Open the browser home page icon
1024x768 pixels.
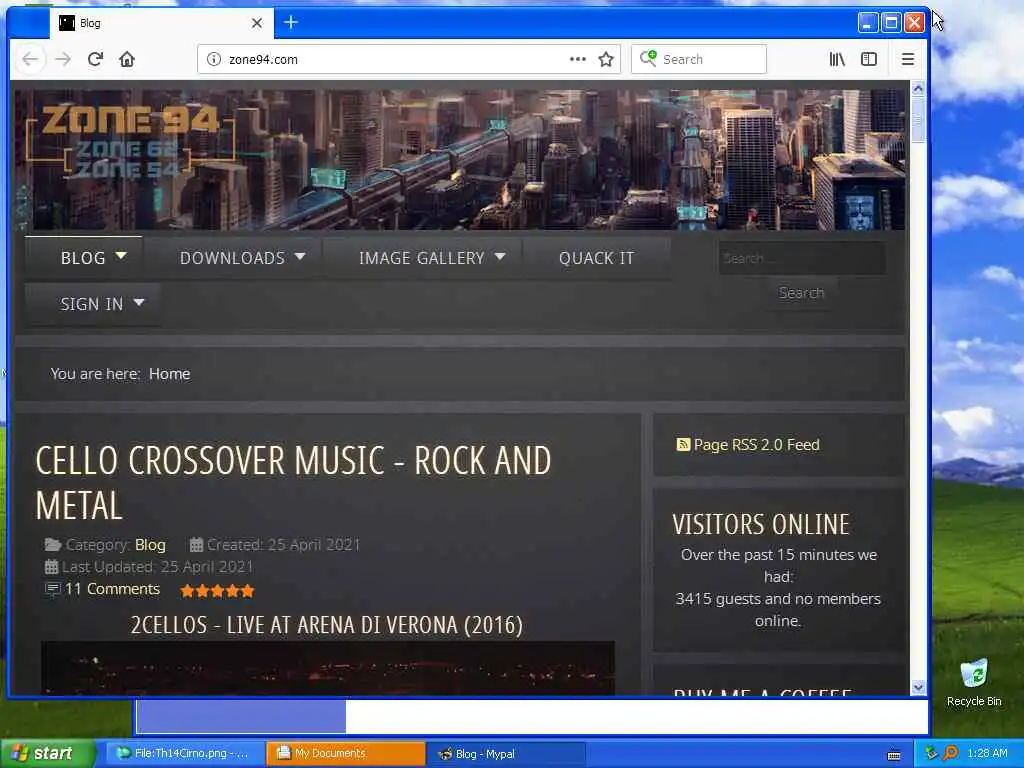(x=127, y=59)
